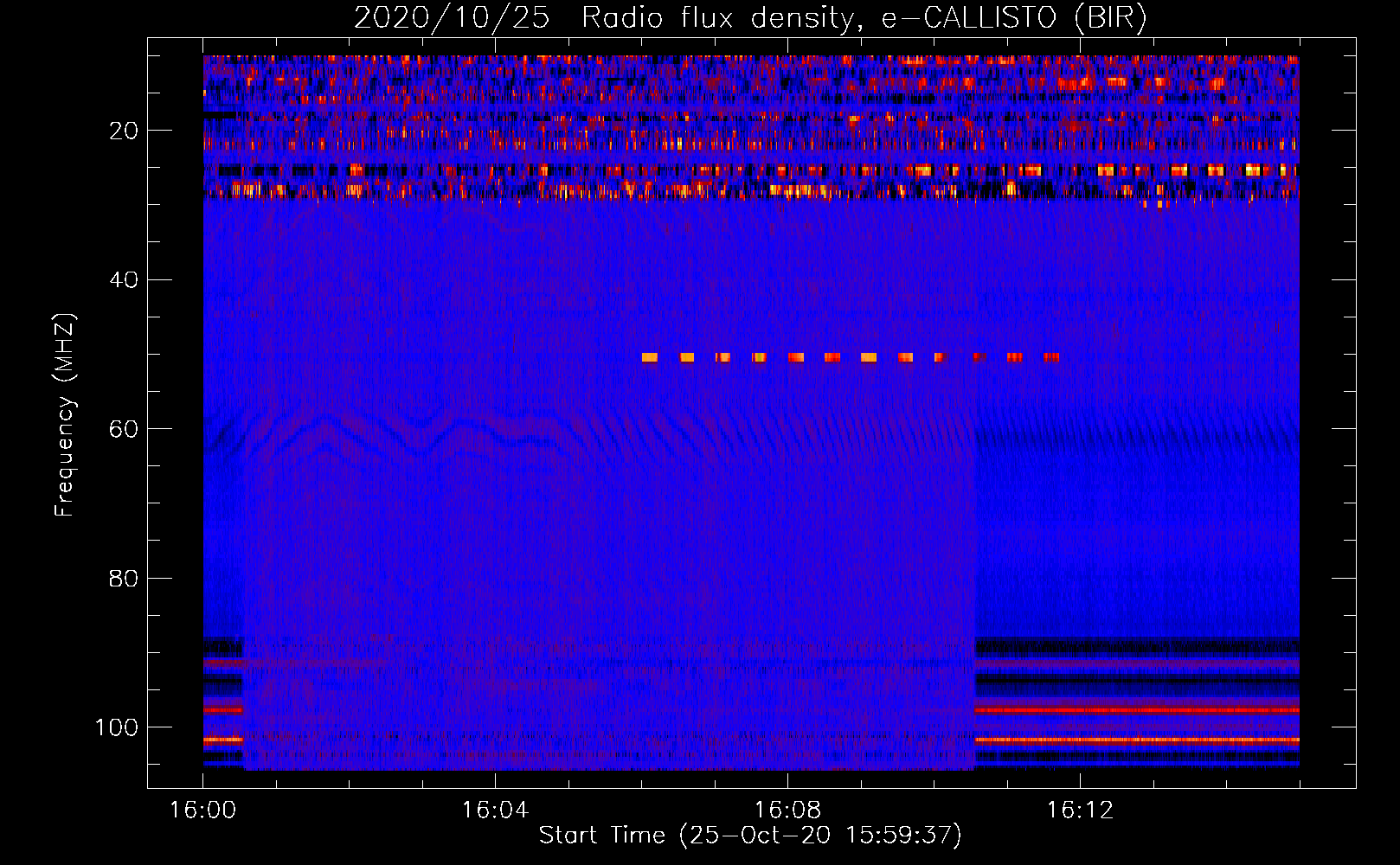Image resolution: width=1400 pixels, height=865 pixels.
Task: Click the 100 frequency tick label
Action: (x=117, y=727)
